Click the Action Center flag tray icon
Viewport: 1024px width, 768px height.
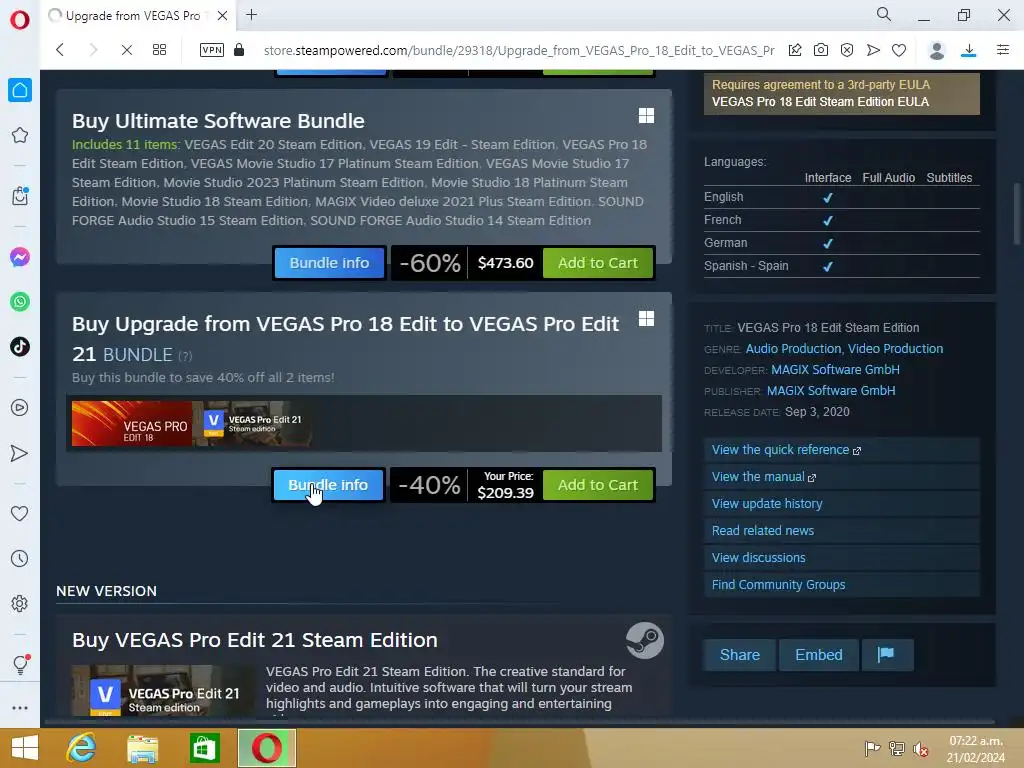872,749
